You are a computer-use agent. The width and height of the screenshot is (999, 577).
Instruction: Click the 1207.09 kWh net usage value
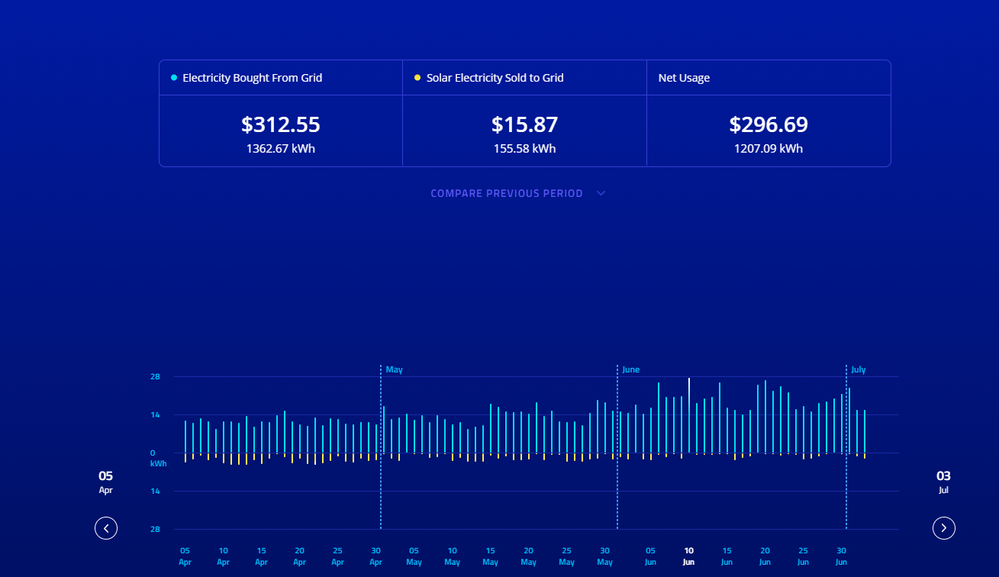[x=768, y=149]
